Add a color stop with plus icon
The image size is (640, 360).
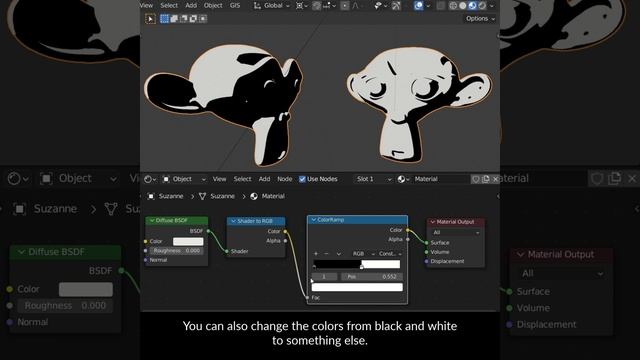316,253
